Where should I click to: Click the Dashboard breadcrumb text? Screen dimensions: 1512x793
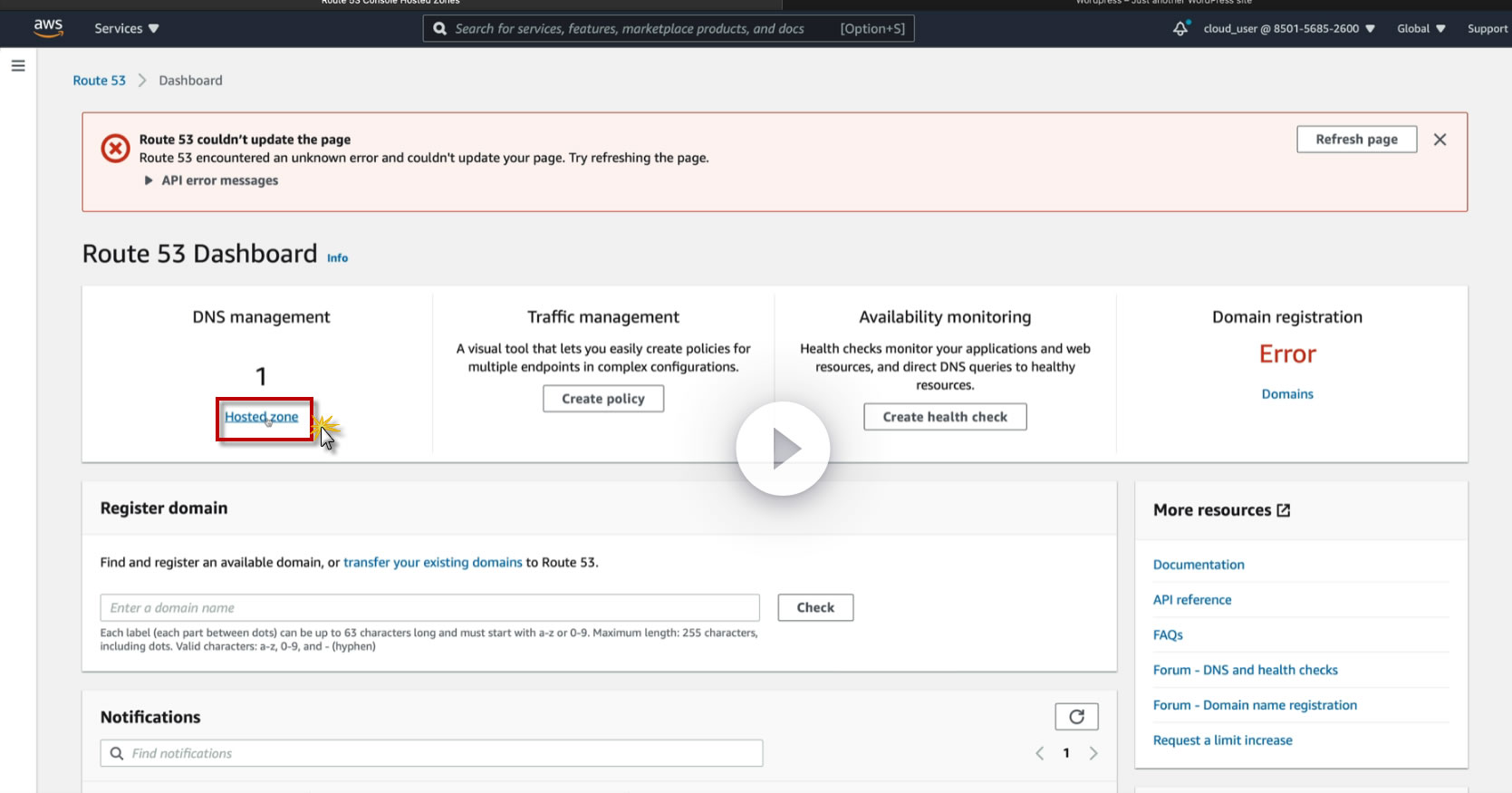click(x=190, y=81)
